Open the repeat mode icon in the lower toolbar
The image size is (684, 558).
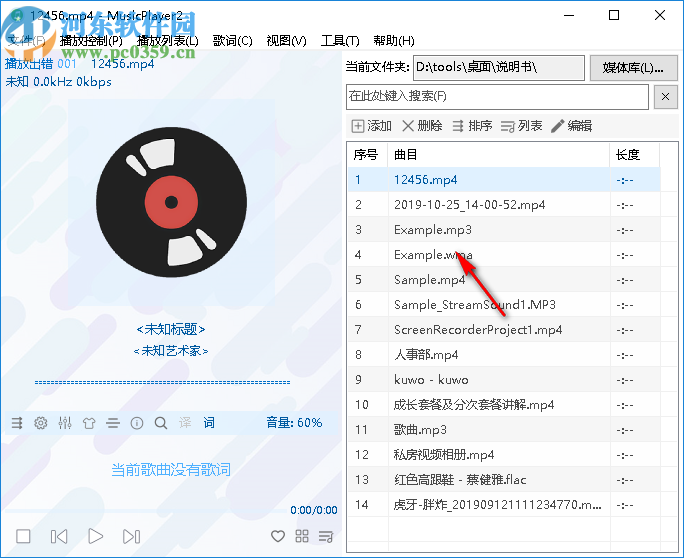[17, 423]
